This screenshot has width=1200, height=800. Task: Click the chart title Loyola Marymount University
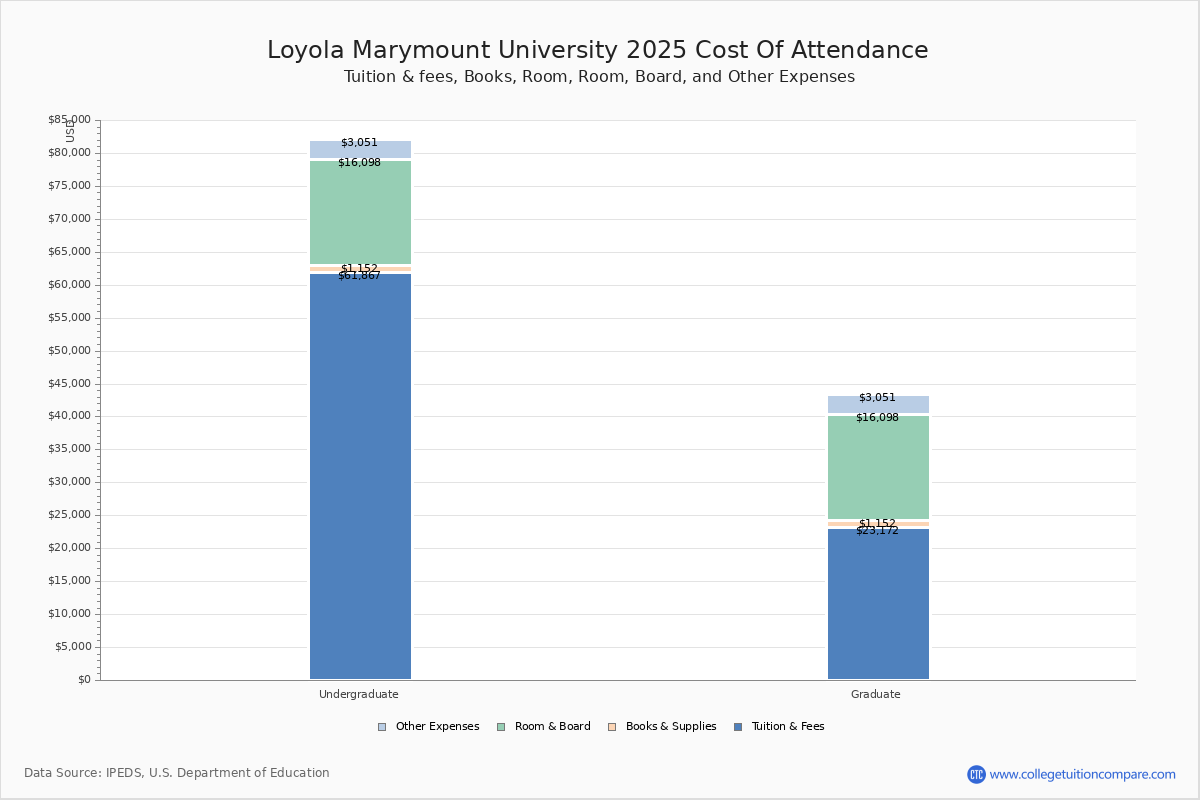coord(597,50)
